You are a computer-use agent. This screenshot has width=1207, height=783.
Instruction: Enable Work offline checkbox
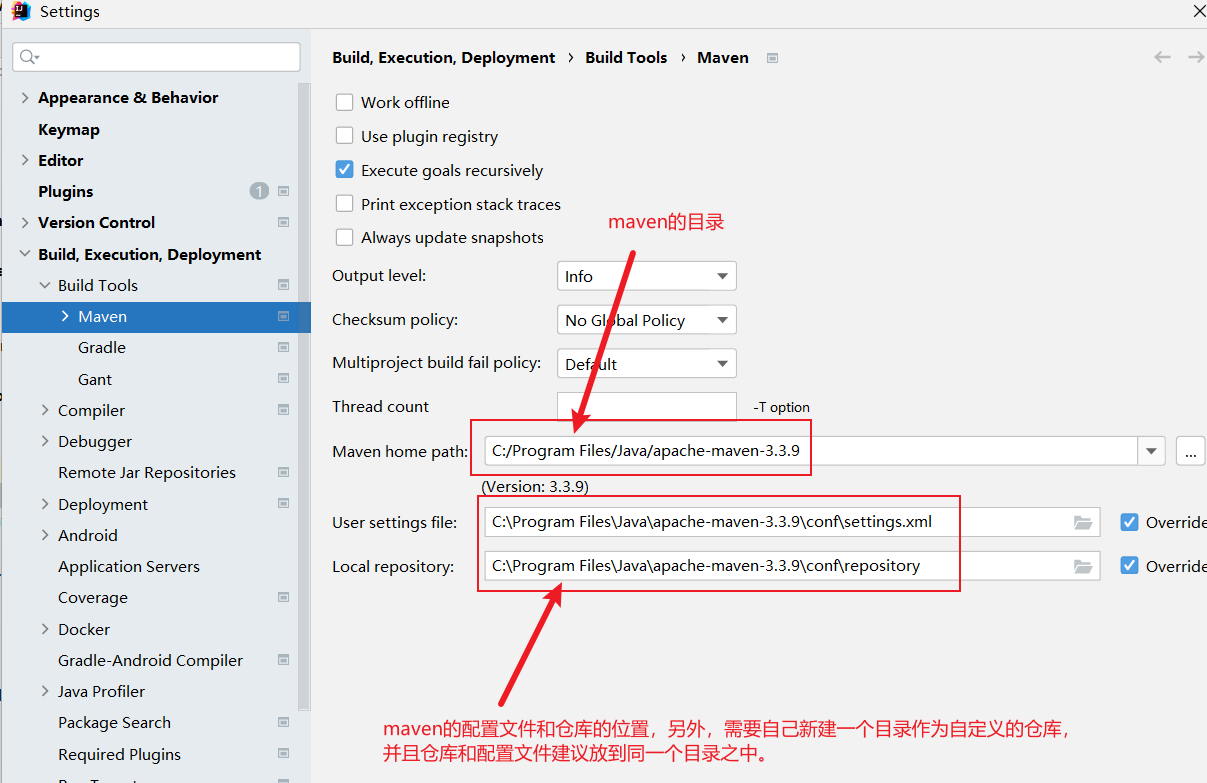(x=344, y=102)
